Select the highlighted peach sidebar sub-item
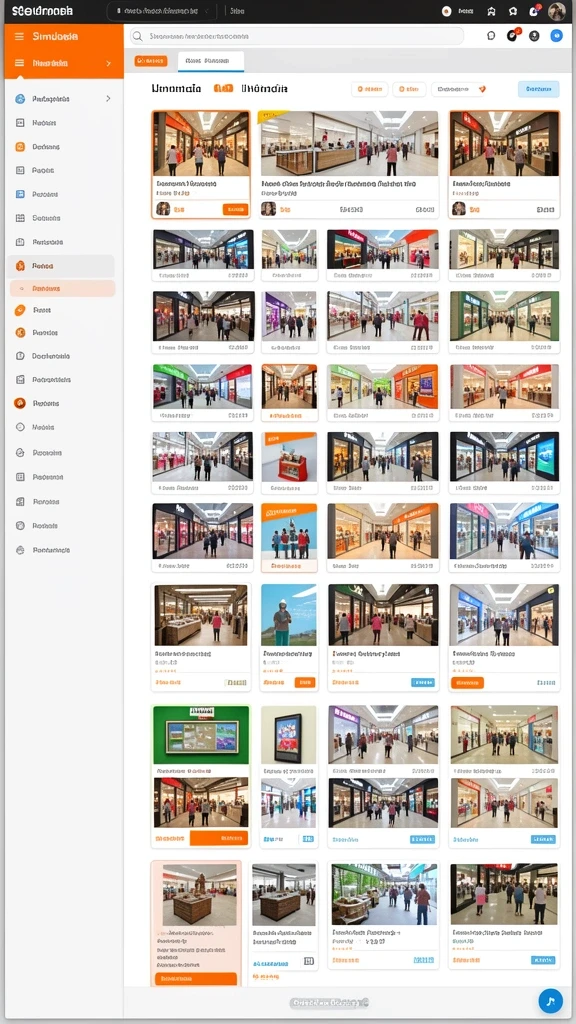 (x=63, y=288)
